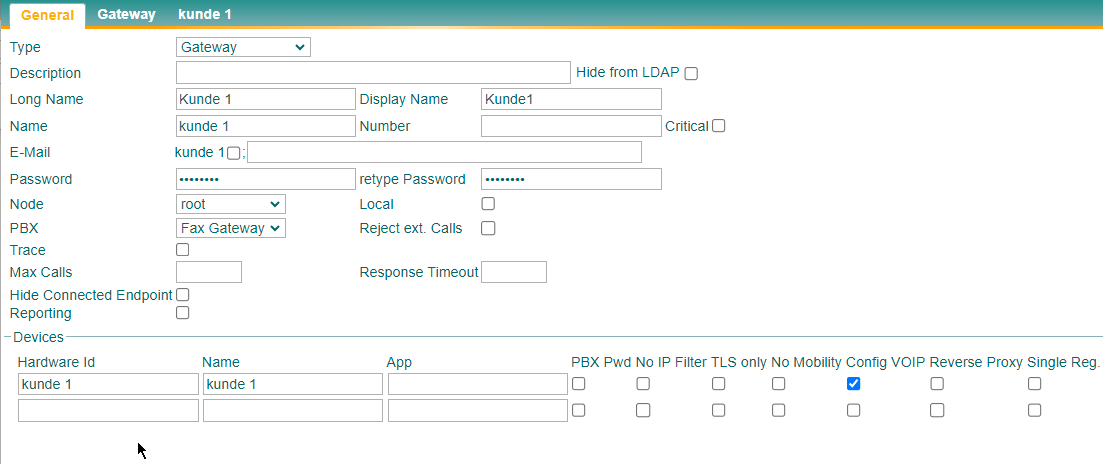Enable Hide Connected Endpoint checkbox

click(182, 294)
